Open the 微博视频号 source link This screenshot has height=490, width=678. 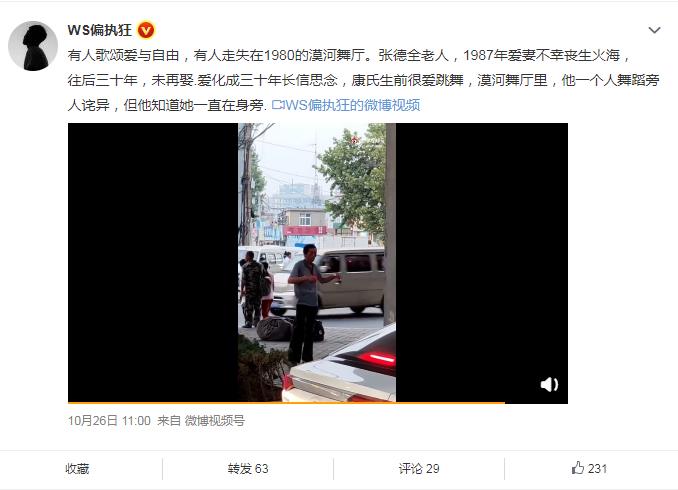[x=214, y=420]
